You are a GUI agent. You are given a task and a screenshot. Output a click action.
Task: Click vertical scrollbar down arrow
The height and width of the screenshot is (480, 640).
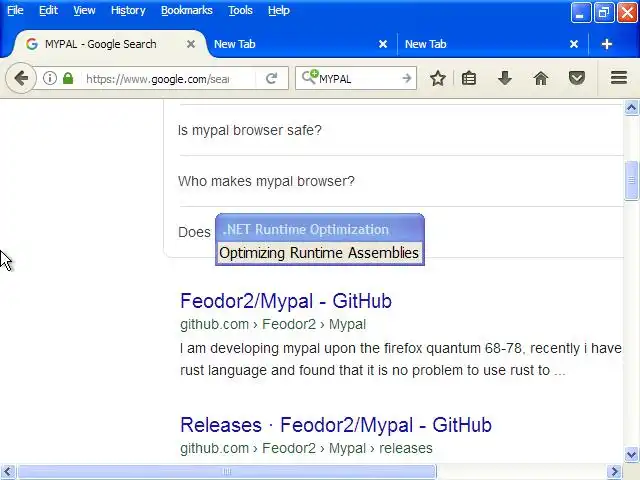(631, 454)
